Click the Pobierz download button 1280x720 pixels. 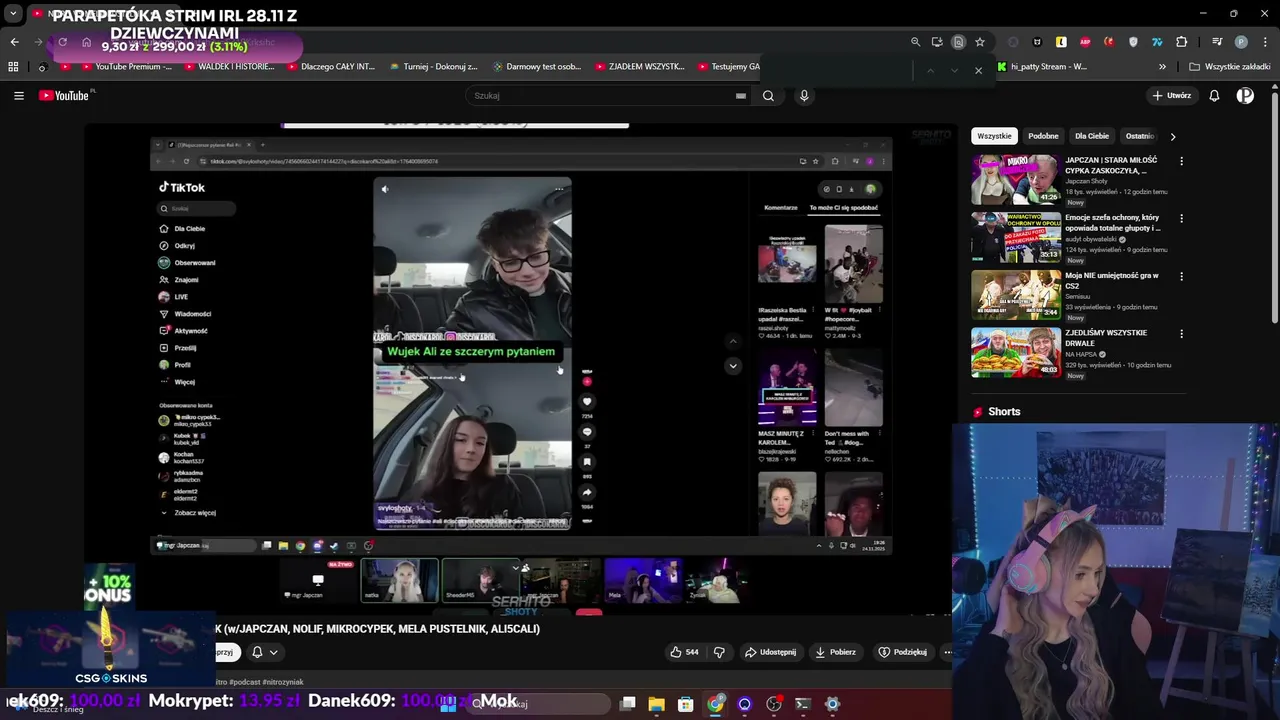[x=835, y=652]
